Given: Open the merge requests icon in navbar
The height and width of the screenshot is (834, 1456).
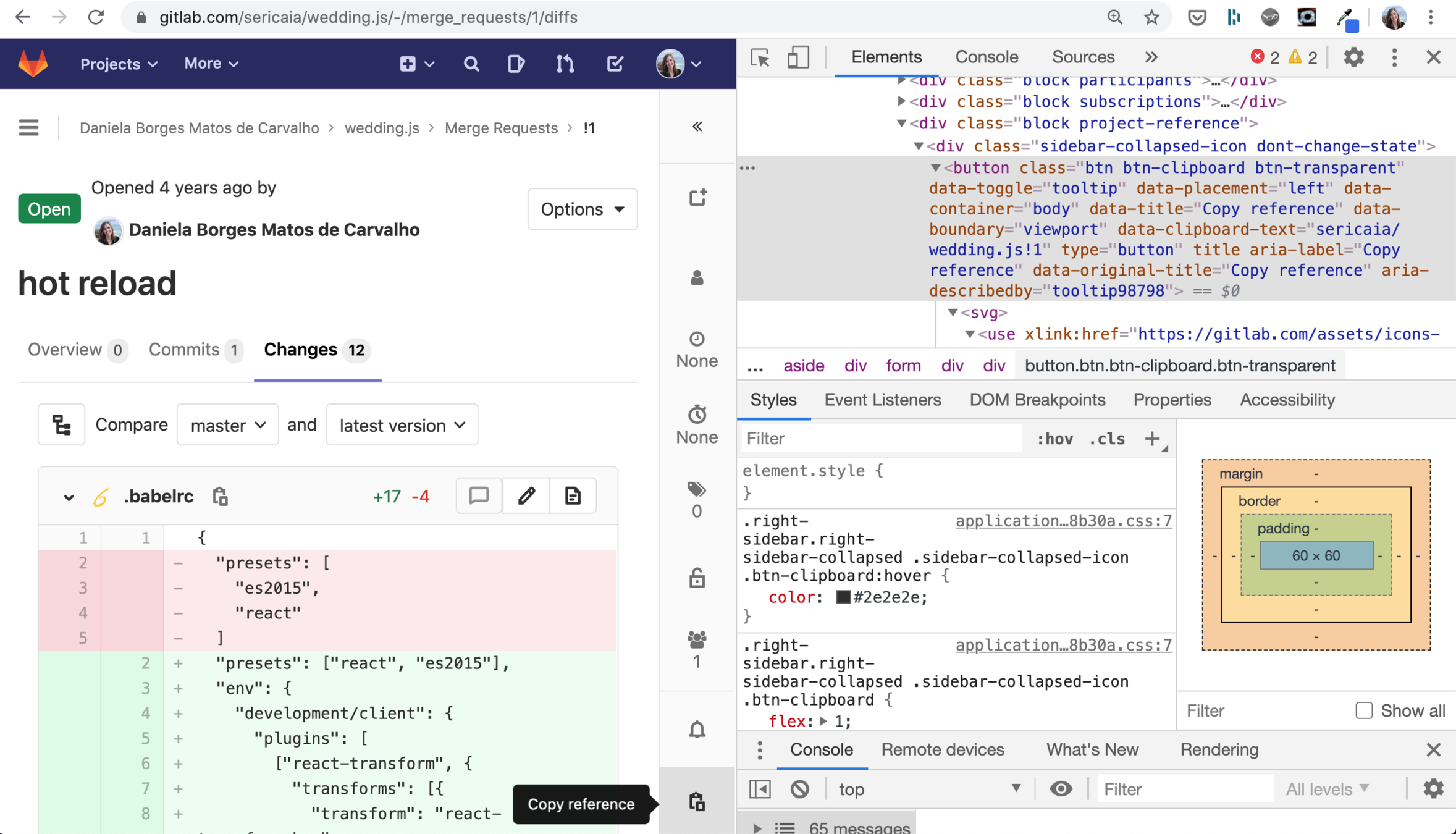Looking at the screenshot, I should point(565,64).
